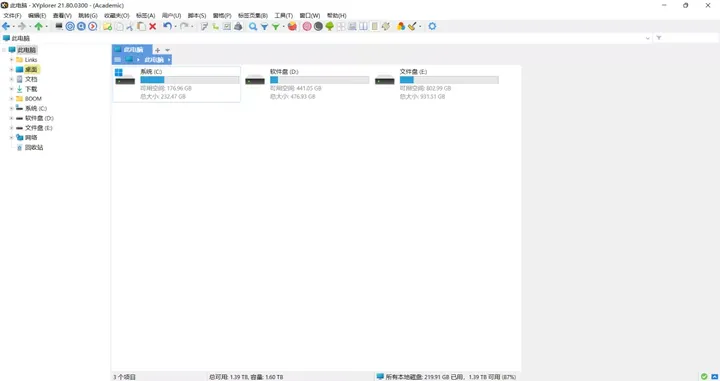
Task: Click the 系统 (C:) drive usage bar
Action: pyautogui.click(x=190, y=80)
